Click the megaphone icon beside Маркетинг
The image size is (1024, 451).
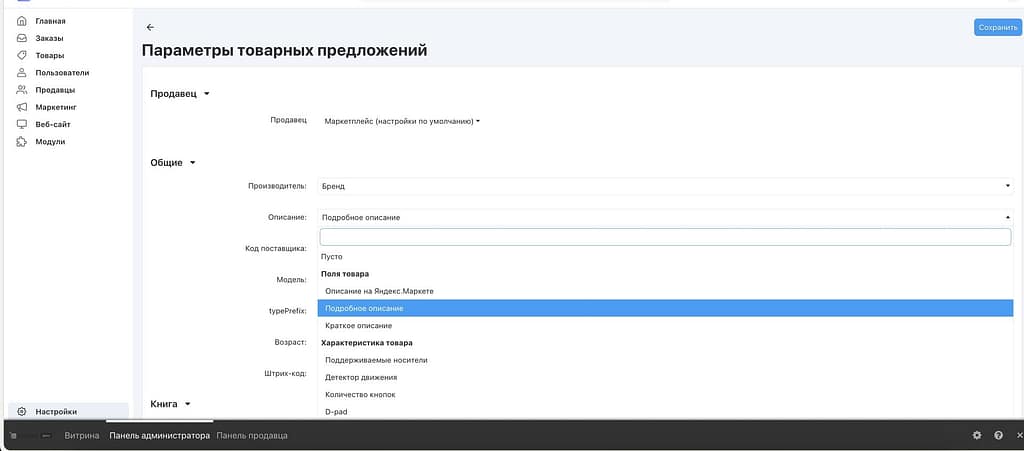tap(22, 107)
